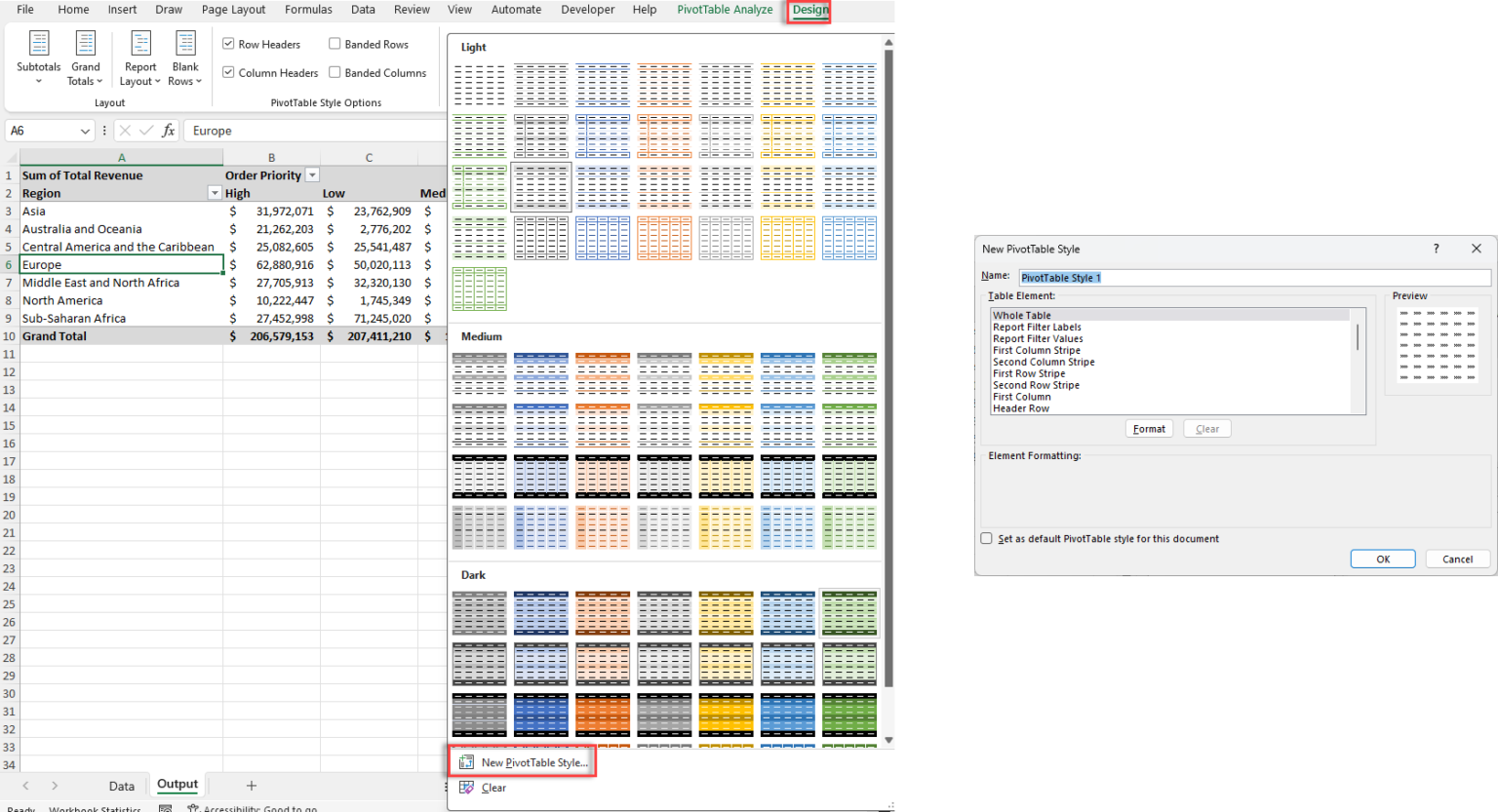Select the Data sheet tab
1498x812 pixels.
121,785
